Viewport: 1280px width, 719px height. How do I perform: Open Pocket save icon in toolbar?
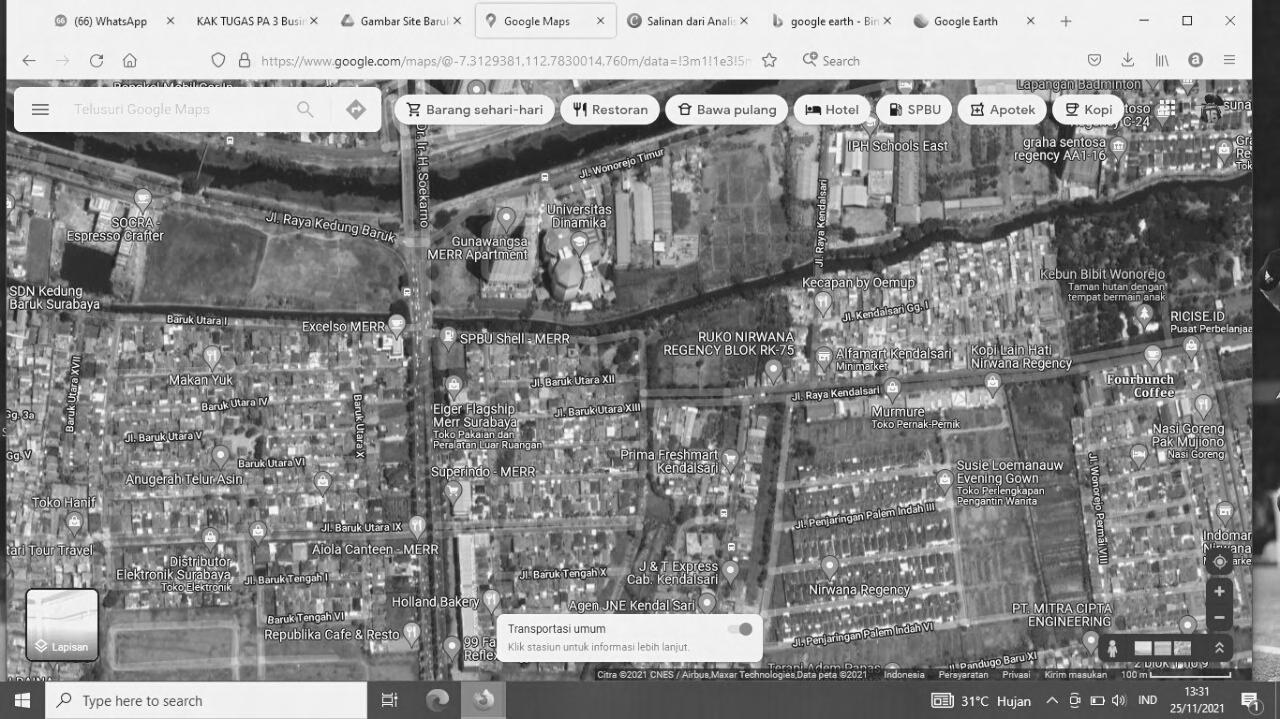point(1094,61)
